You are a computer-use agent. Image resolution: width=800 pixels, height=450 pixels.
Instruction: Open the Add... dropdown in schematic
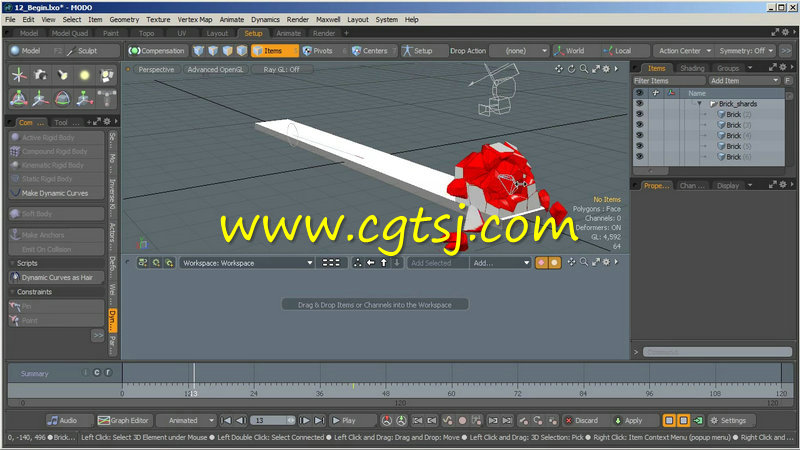[501, 263]
